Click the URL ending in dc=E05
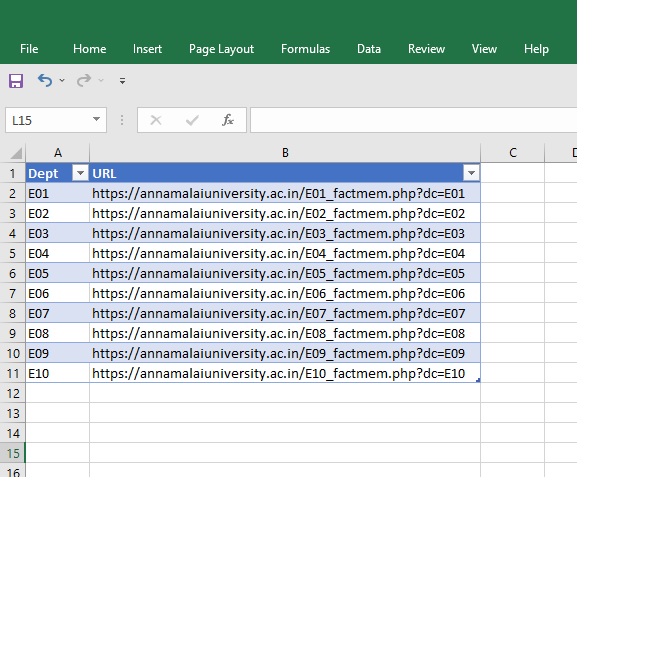This screenshot has width=646, height=649. [279, 273]
